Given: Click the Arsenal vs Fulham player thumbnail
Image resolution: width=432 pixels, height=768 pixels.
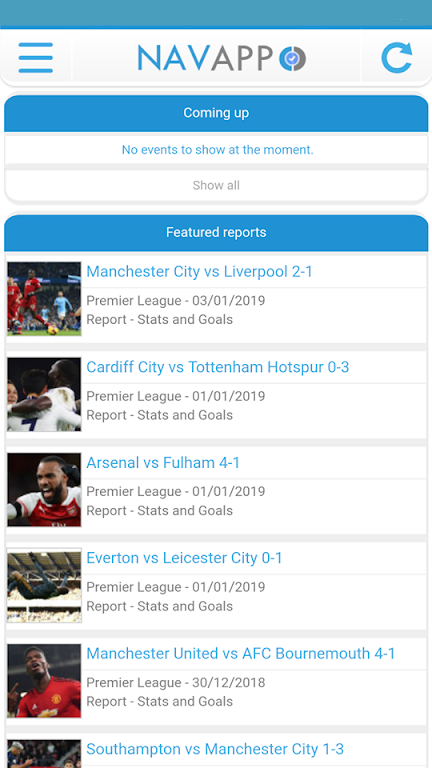Looking at the screenshot, I should (44, 490).
